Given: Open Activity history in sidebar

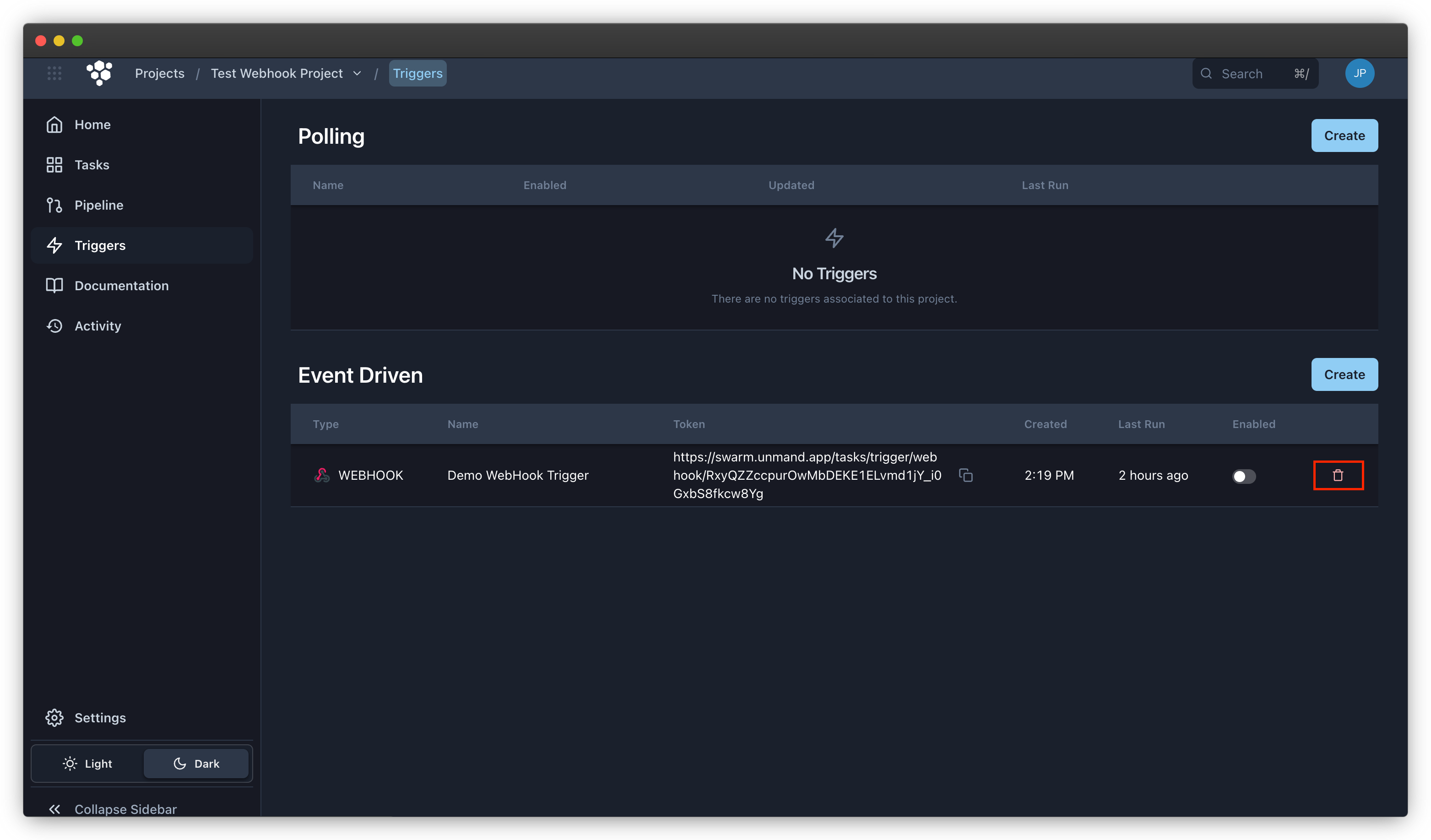Looking at the screenshot, I should click(97, 326).
